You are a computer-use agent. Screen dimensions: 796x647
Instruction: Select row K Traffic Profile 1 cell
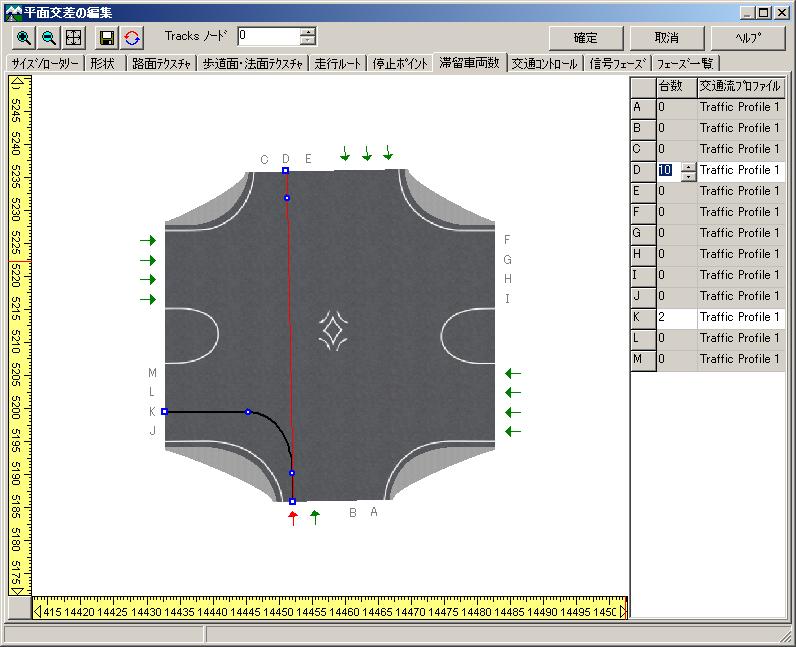pyautogui.click(x=740, y=317)
